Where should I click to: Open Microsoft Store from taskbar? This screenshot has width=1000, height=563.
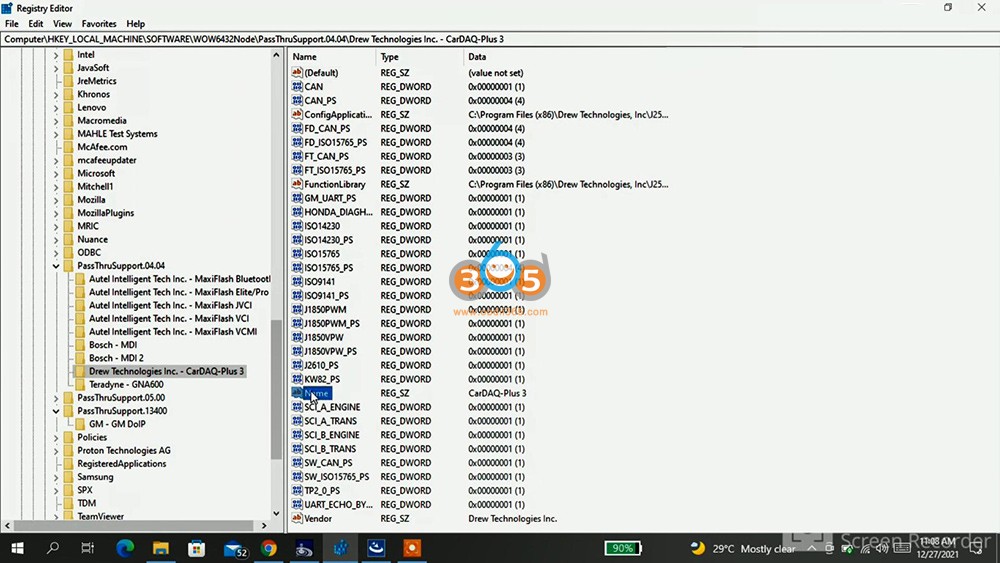pos(196,548)
